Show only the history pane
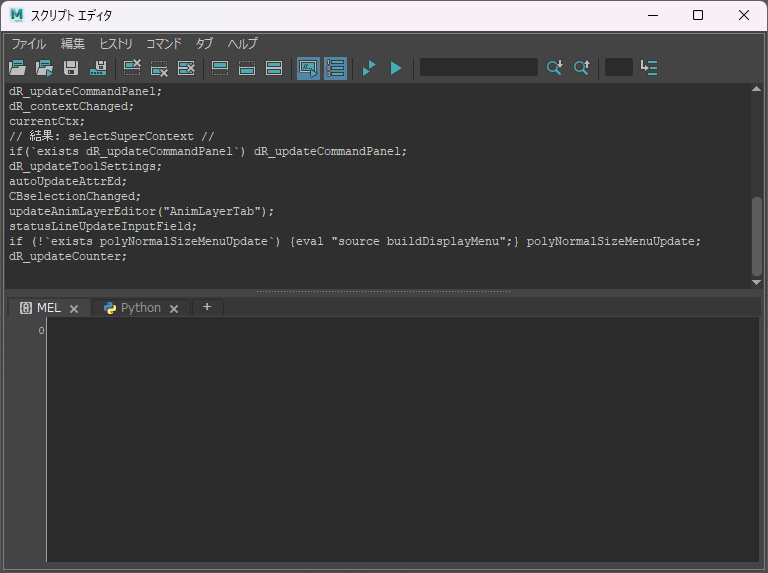 219,68
